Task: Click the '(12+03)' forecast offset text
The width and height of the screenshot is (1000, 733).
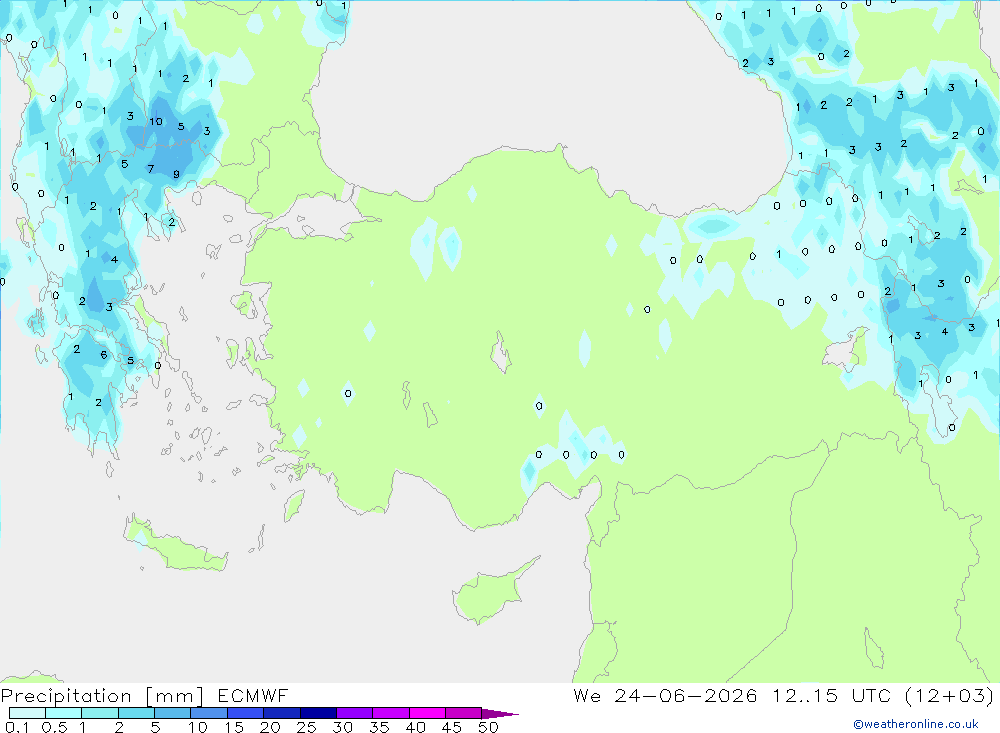Action: tap(949, 695)
